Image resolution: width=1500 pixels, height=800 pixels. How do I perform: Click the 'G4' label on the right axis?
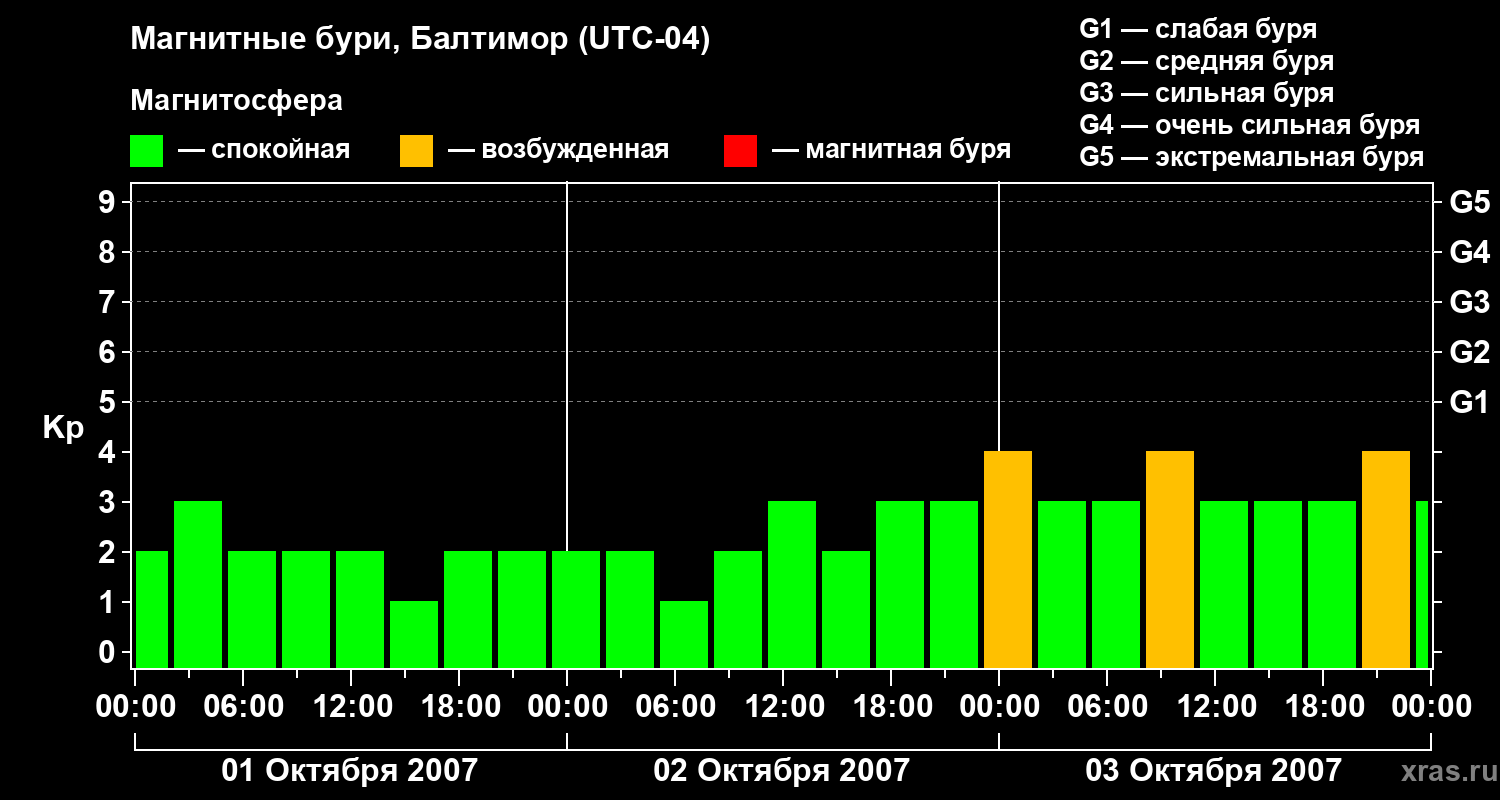pos(1469,252)
